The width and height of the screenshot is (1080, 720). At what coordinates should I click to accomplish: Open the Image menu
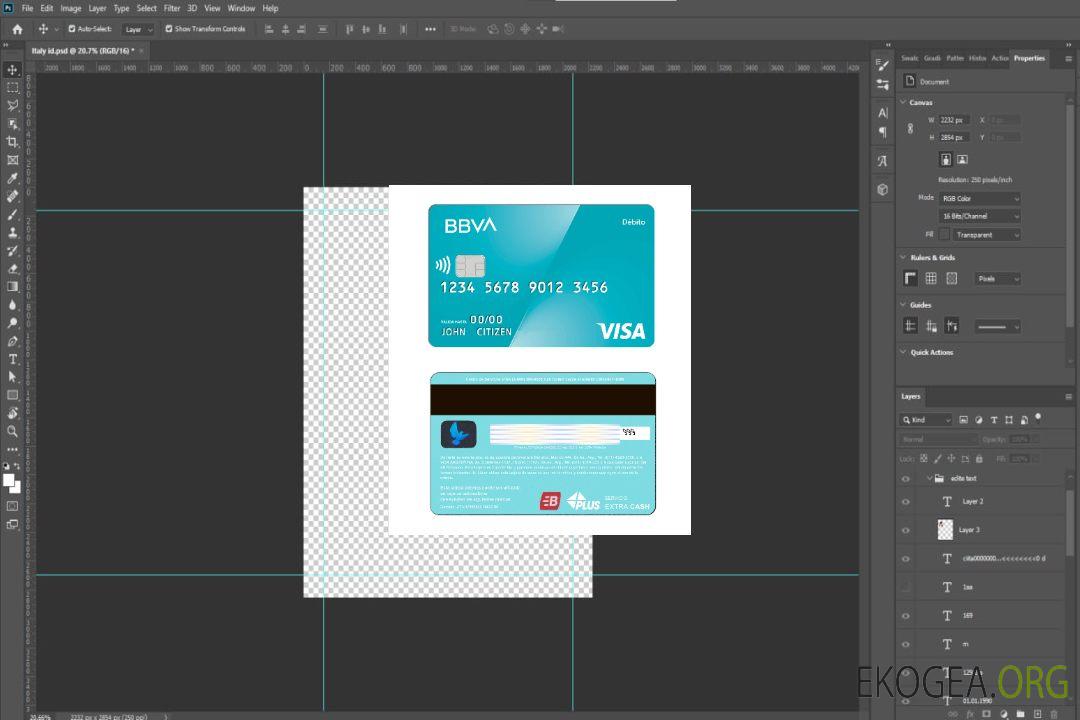click(70, 8)
